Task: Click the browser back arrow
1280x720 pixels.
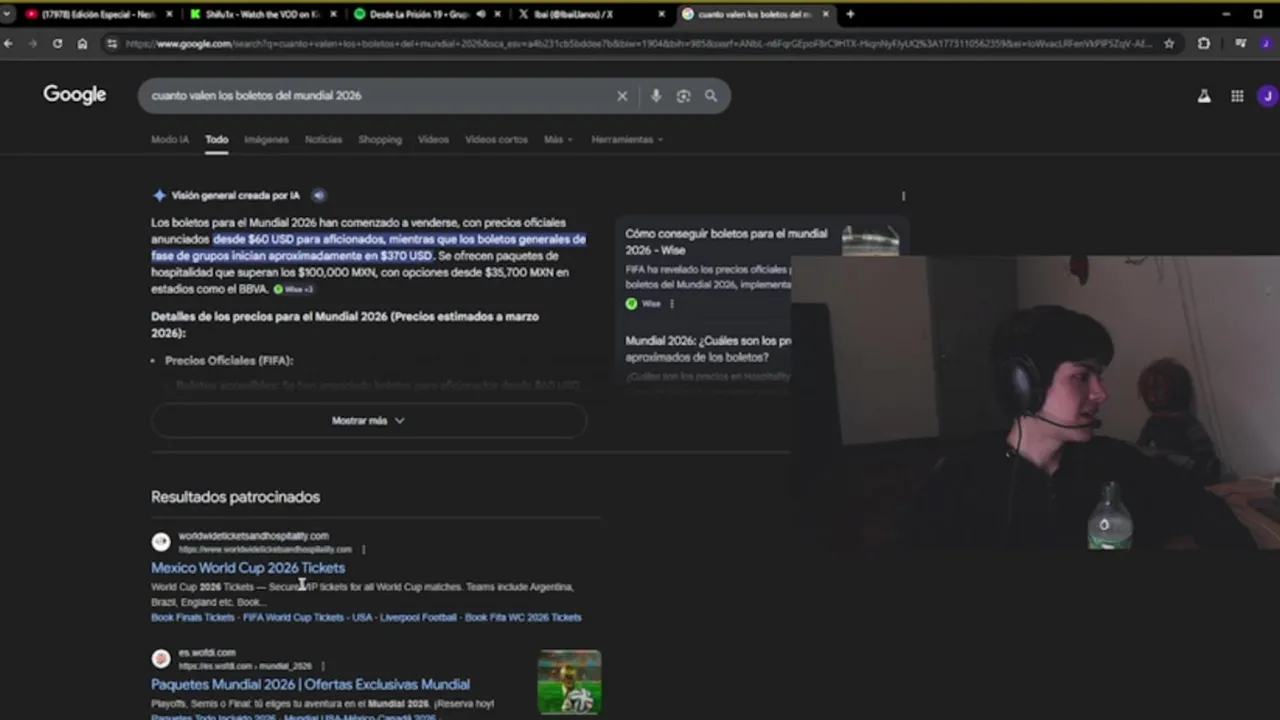Action: coord(8,44)
